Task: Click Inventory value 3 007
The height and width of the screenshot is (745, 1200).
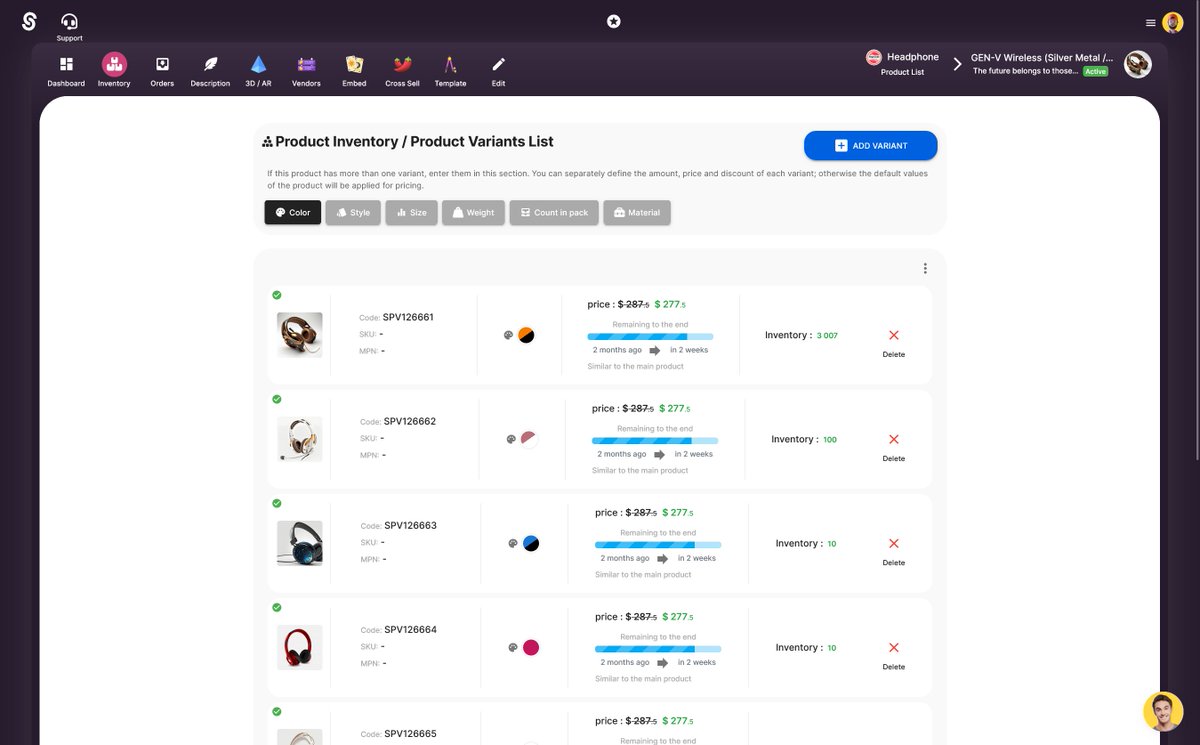Action: click(827, 336)
